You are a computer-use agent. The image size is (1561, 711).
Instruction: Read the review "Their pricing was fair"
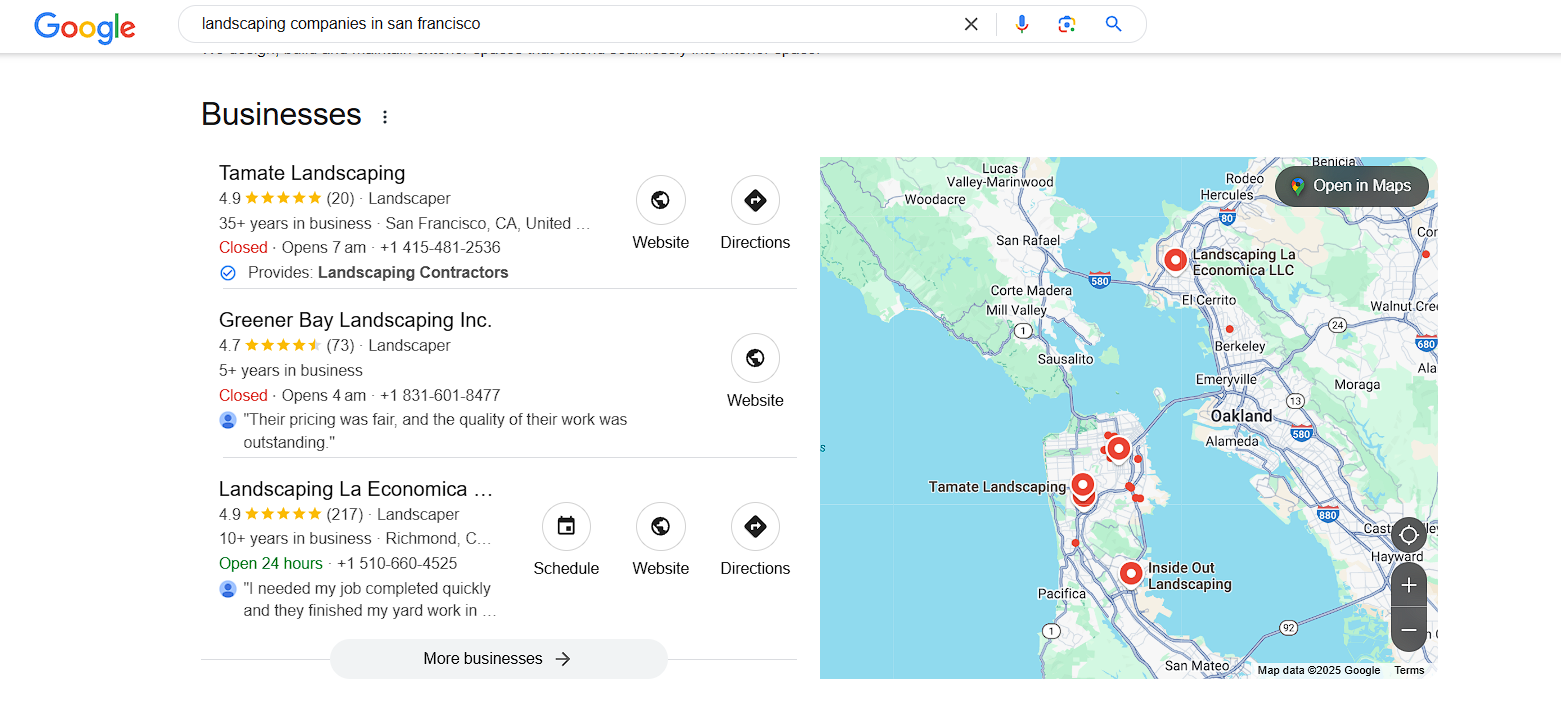tap(435, 431)
